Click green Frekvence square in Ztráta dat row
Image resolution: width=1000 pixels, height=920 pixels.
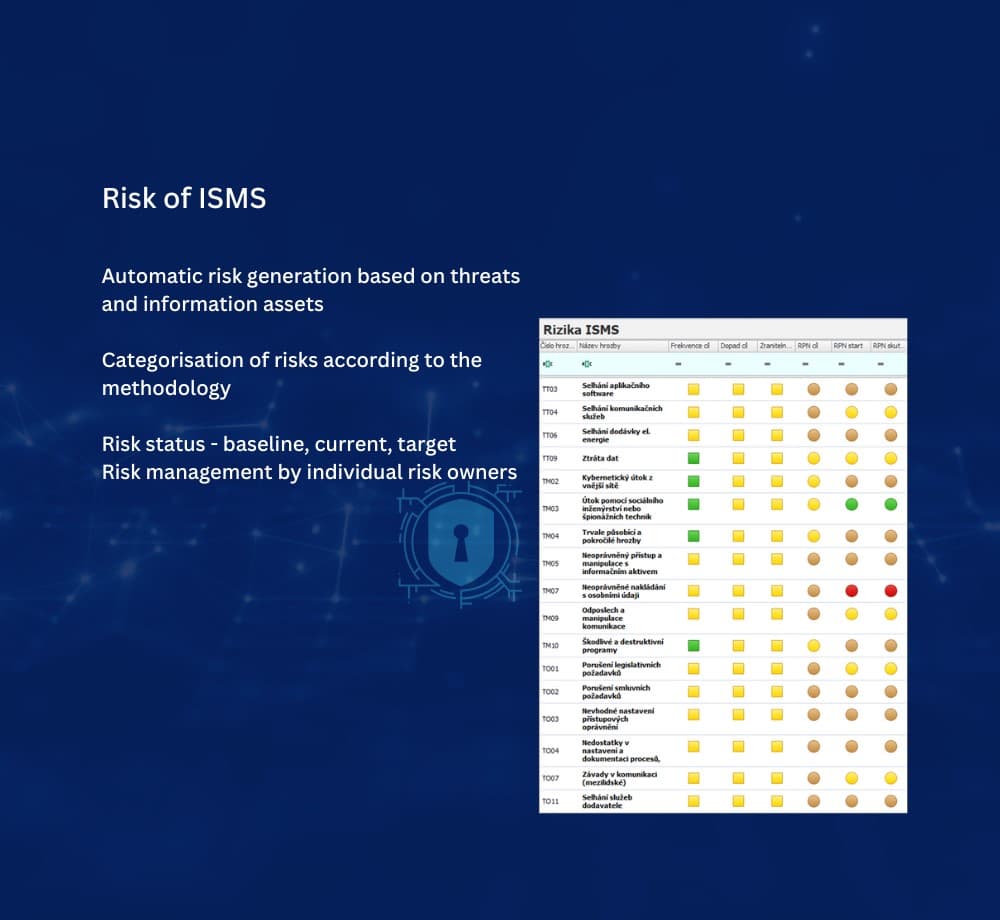click(694, 458)
